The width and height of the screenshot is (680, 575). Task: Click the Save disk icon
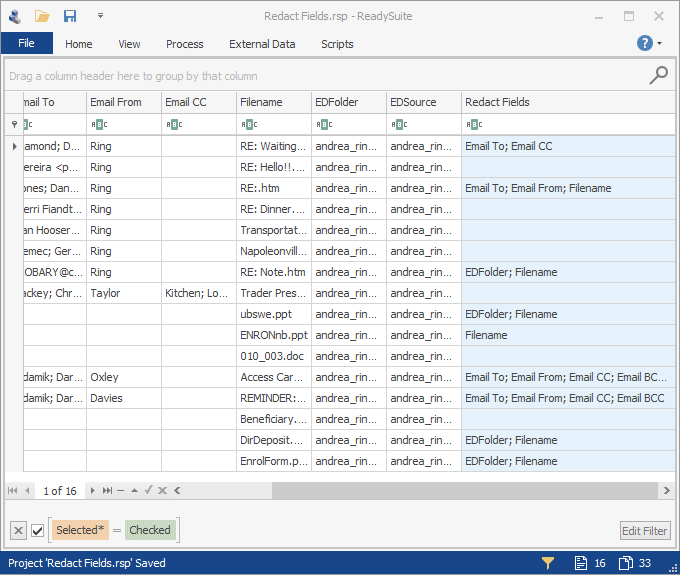(70, 16)
